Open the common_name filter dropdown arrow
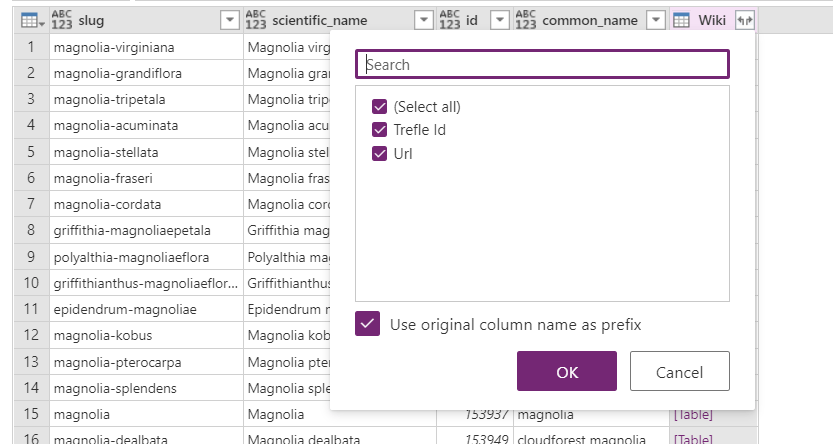833x444 pixels. pos(655,20)
